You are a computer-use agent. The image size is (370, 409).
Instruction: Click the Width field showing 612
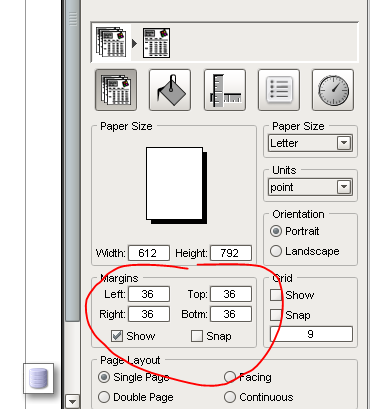click(x=149, y=253)
